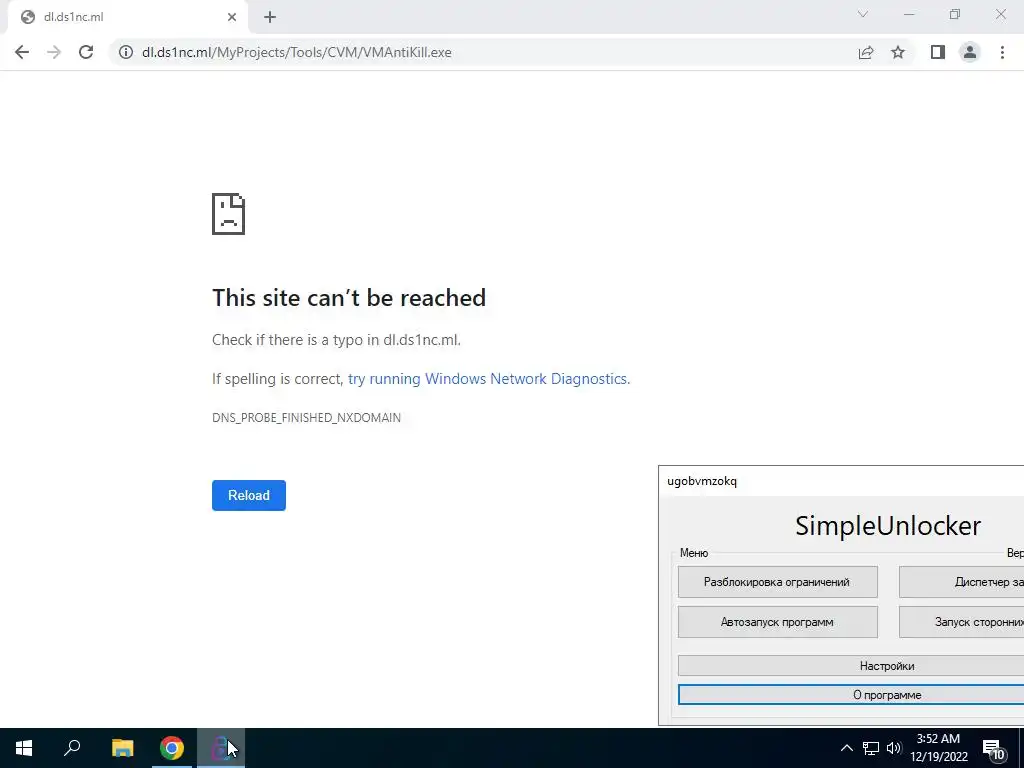1024x768 pixels.
Task: Minimize the Chrome window
Action: click(909, 14)
